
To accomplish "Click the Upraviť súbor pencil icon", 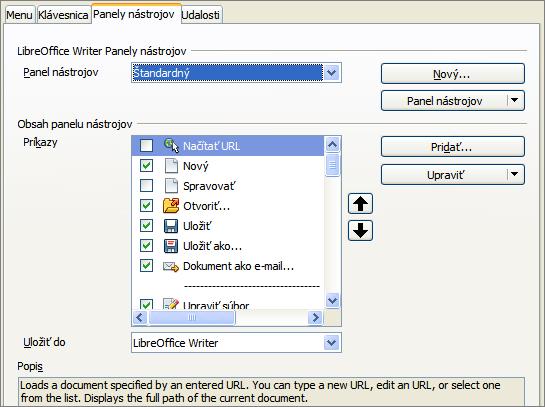I will [171, 304].
